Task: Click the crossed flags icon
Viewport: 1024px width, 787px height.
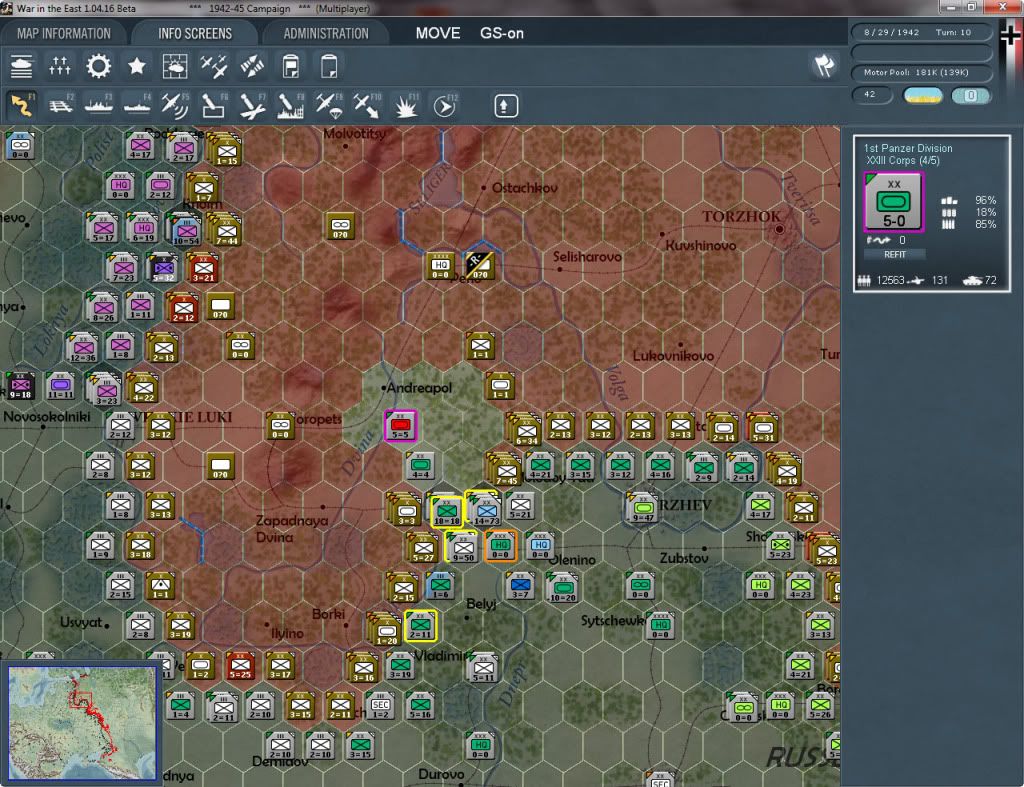Action: [824, 66]
